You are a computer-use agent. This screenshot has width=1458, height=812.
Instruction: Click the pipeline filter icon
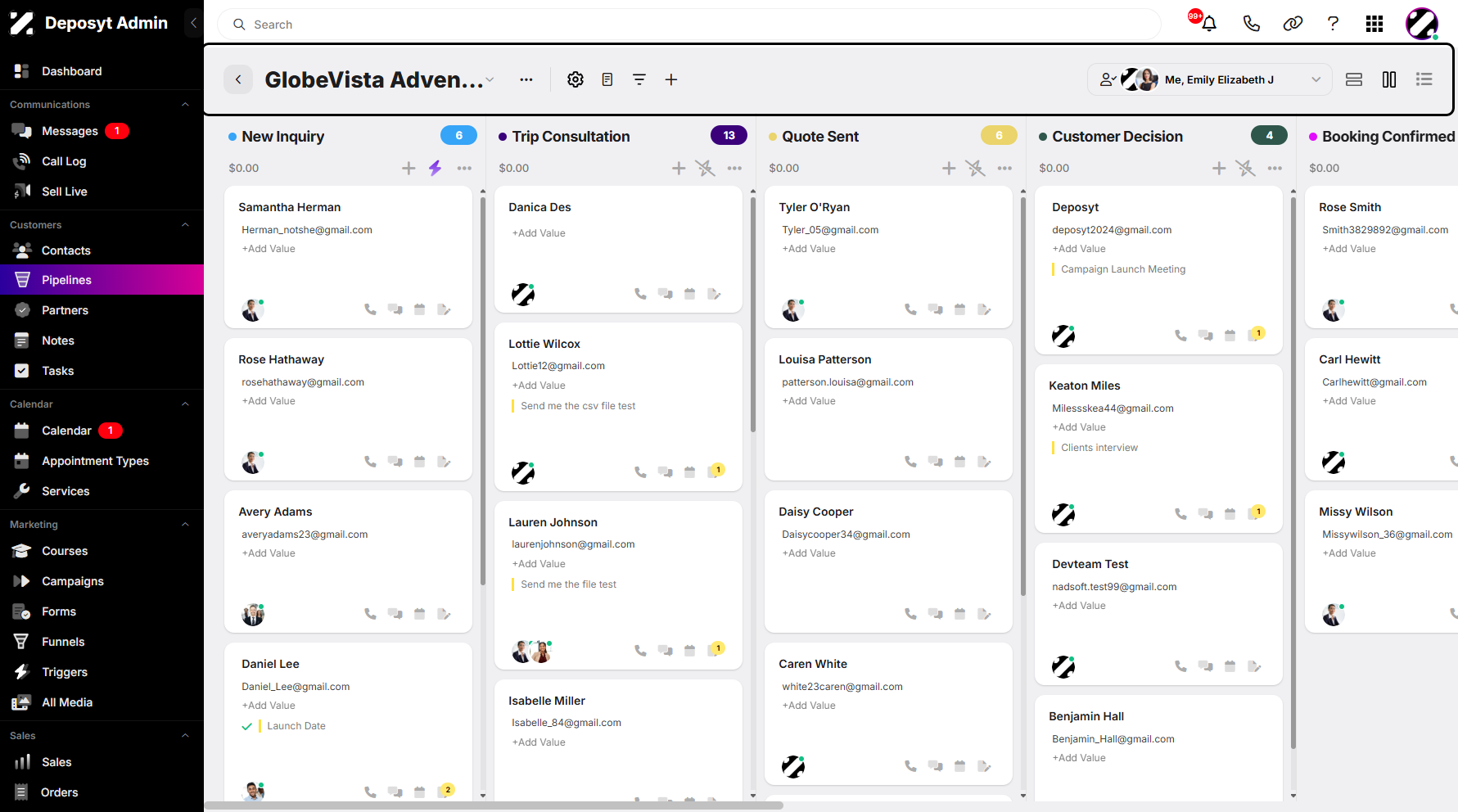[x=639, y=79]
